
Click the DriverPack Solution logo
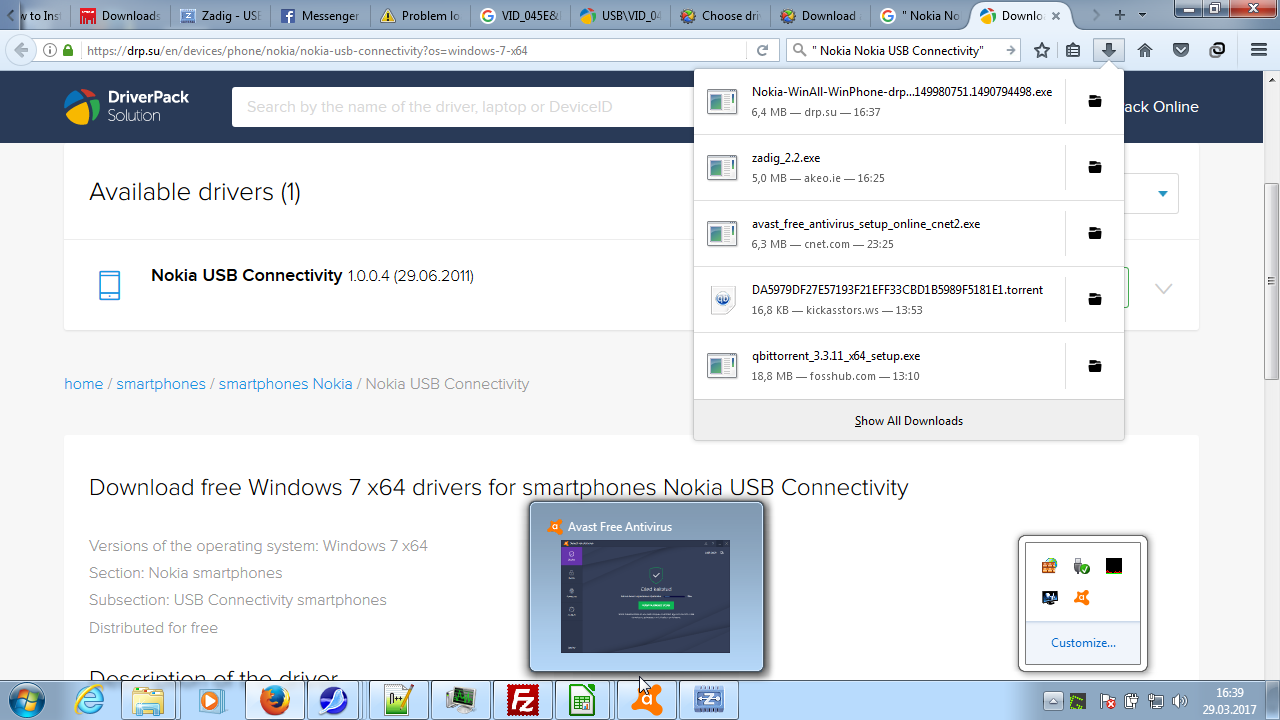click(x=127, y=106)
